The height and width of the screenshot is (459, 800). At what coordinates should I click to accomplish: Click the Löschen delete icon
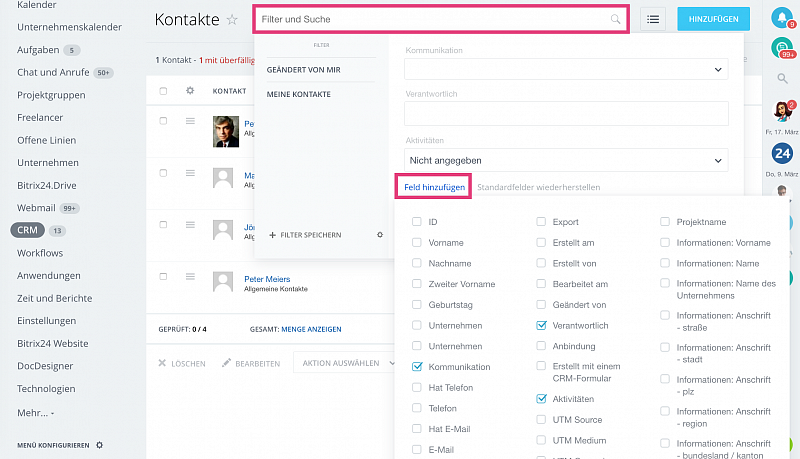click(x=162, y=363)
